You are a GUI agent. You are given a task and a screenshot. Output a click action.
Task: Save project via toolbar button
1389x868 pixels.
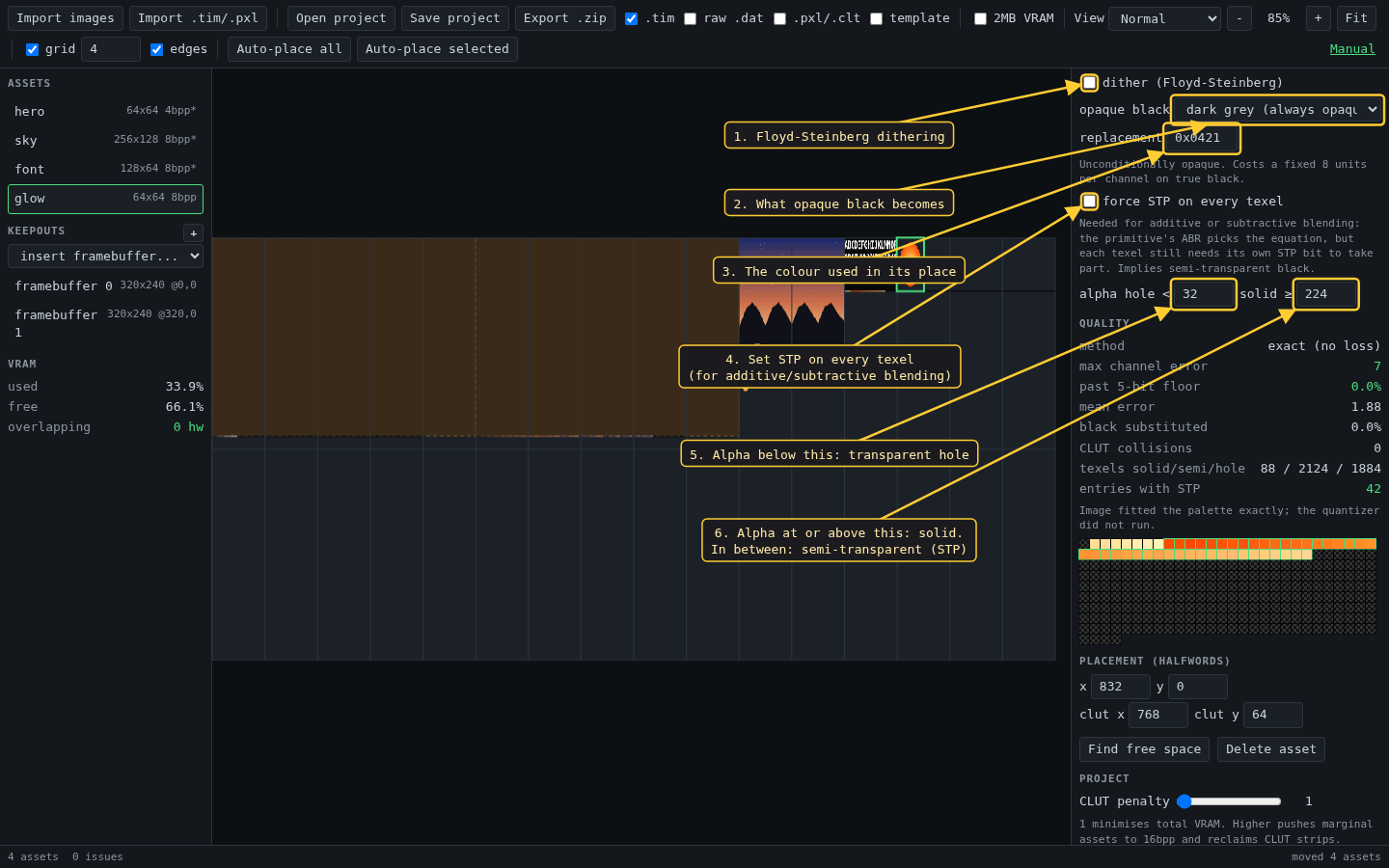tap(455, 18)
